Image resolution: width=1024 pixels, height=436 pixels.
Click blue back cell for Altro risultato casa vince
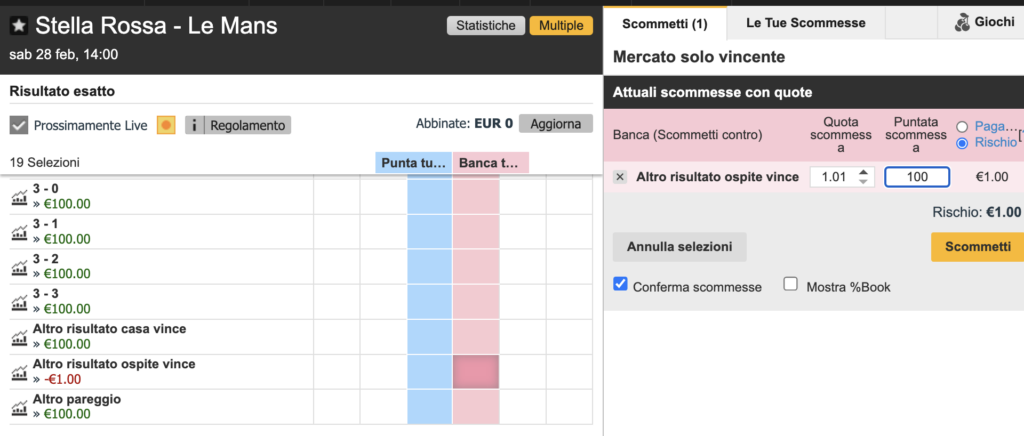tap(430, 337)
